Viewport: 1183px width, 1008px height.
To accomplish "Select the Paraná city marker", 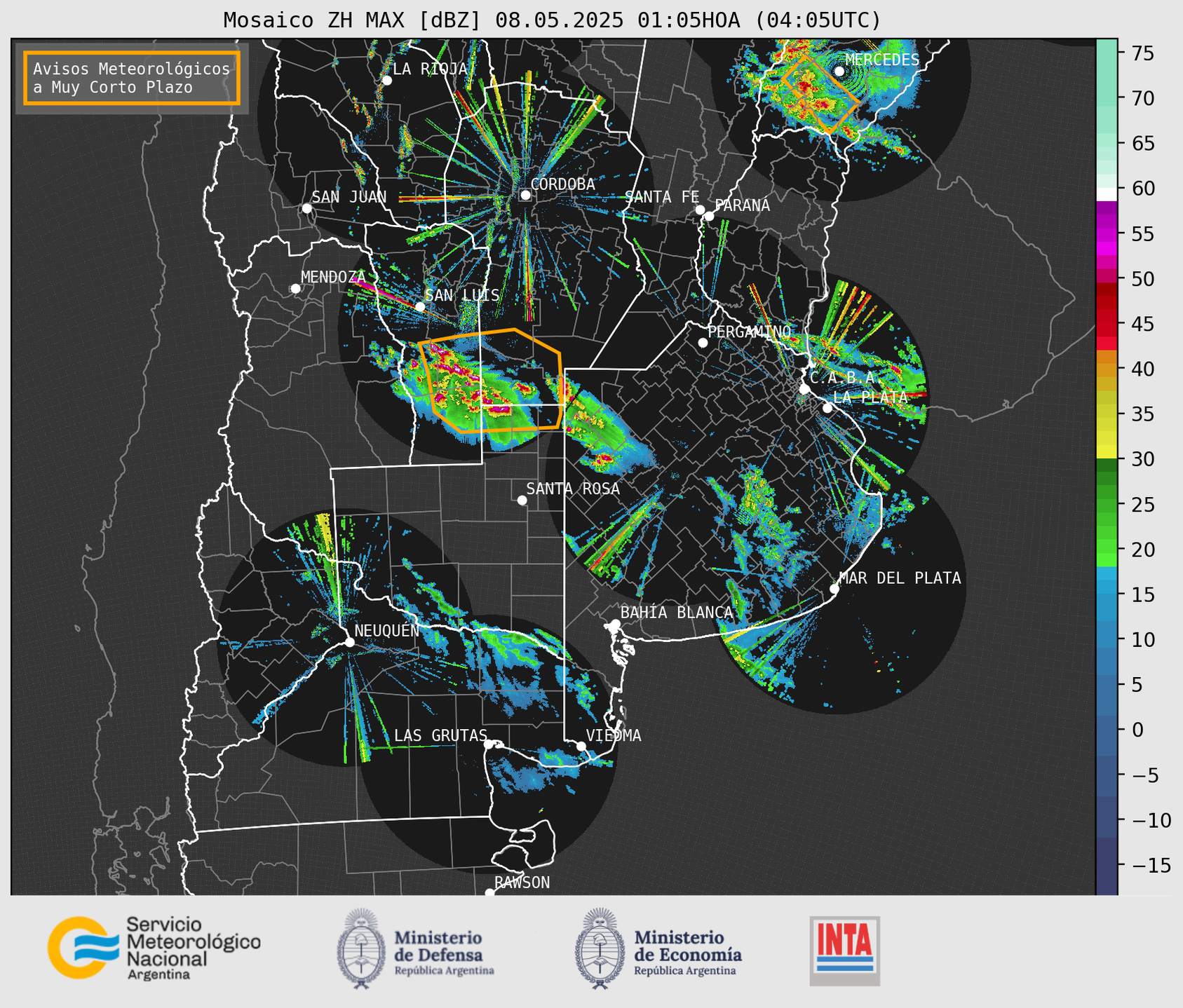I will tap(709, 216).
